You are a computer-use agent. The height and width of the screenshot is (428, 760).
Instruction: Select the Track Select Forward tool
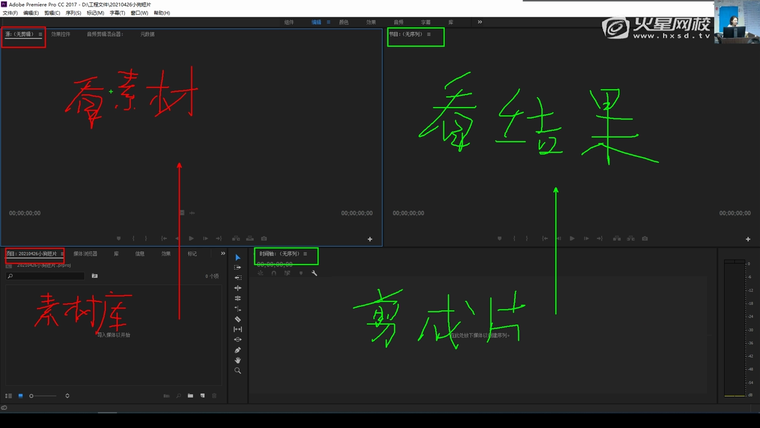[238, 268]
